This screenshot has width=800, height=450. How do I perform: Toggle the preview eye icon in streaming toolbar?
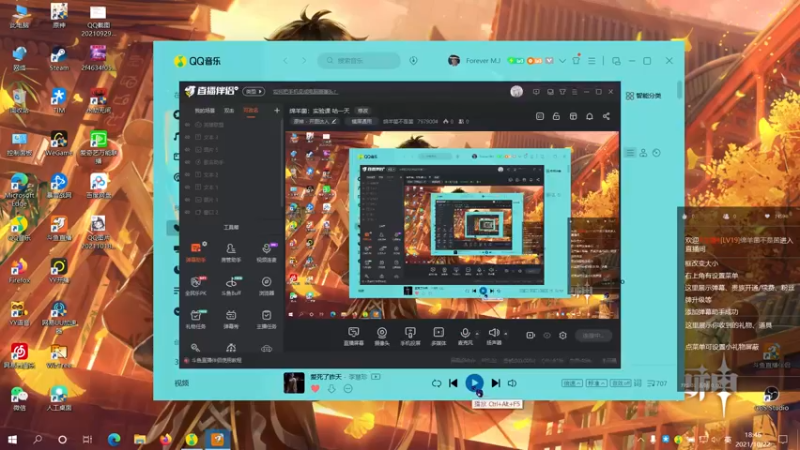click(547, 336)
